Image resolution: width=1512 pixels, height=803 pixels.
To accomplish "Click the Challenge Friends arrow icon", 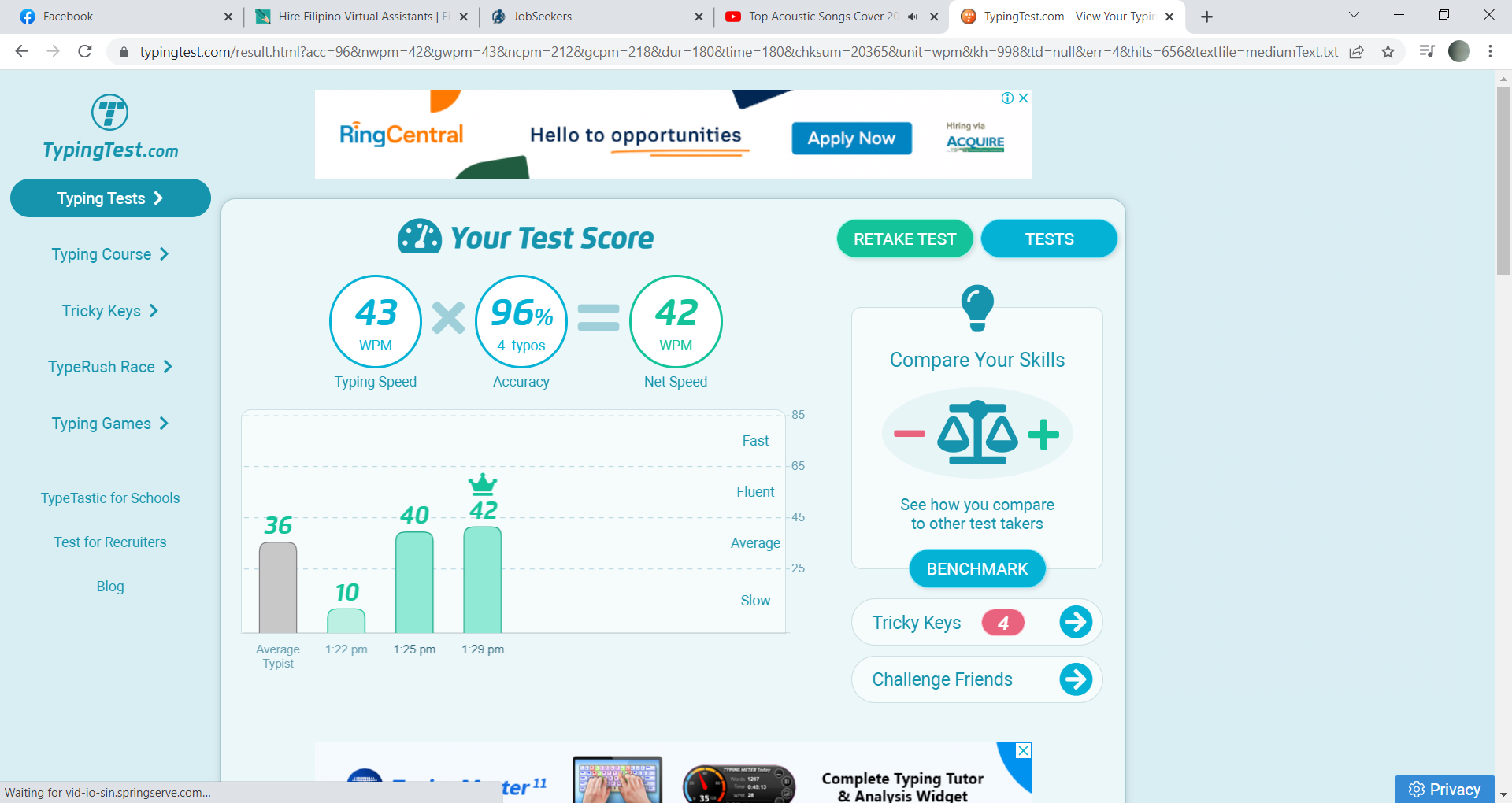I will click(1076, 679).
